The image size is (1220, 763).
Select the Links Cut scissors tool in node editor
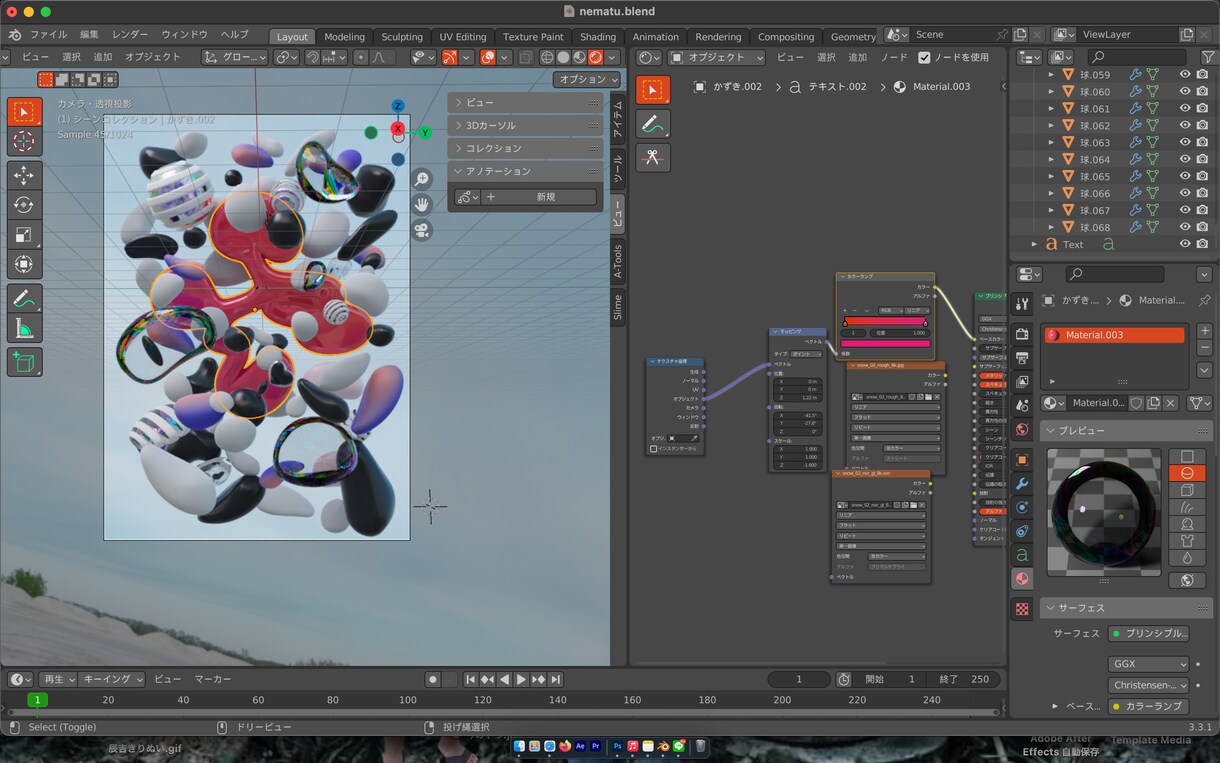[x=652, y=157]
